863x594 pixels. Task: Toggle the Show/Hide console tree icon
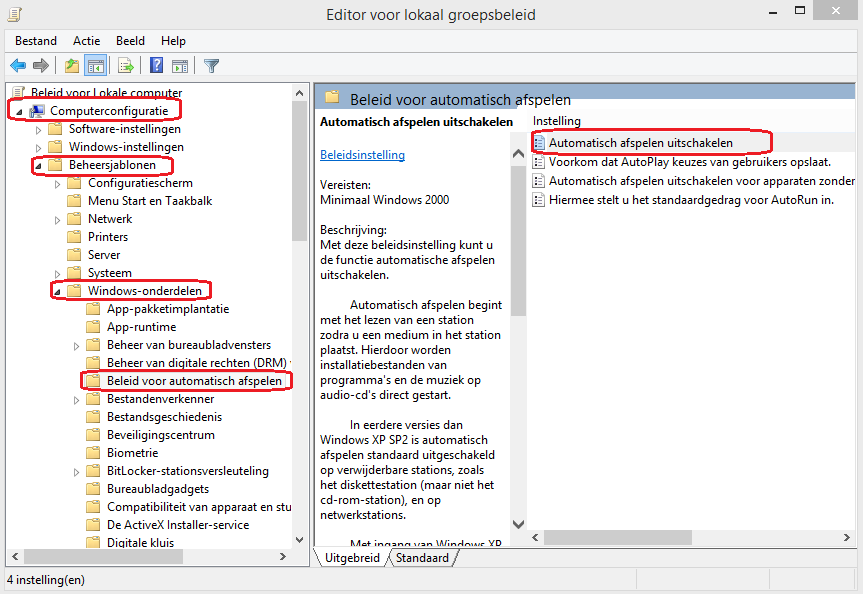coord(95,66)
